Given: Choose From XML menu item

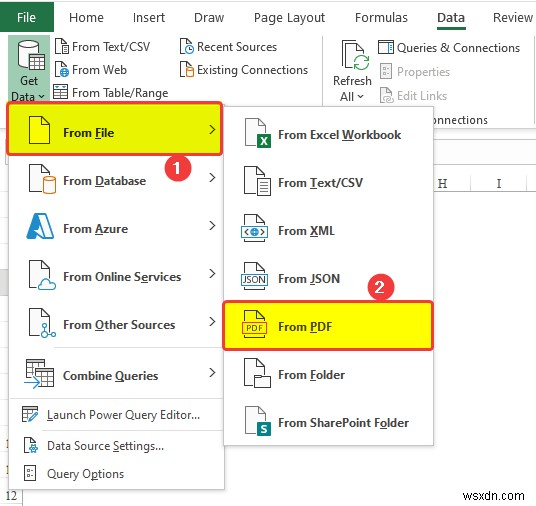Looking at the screenshot, I should pos(329,229).
